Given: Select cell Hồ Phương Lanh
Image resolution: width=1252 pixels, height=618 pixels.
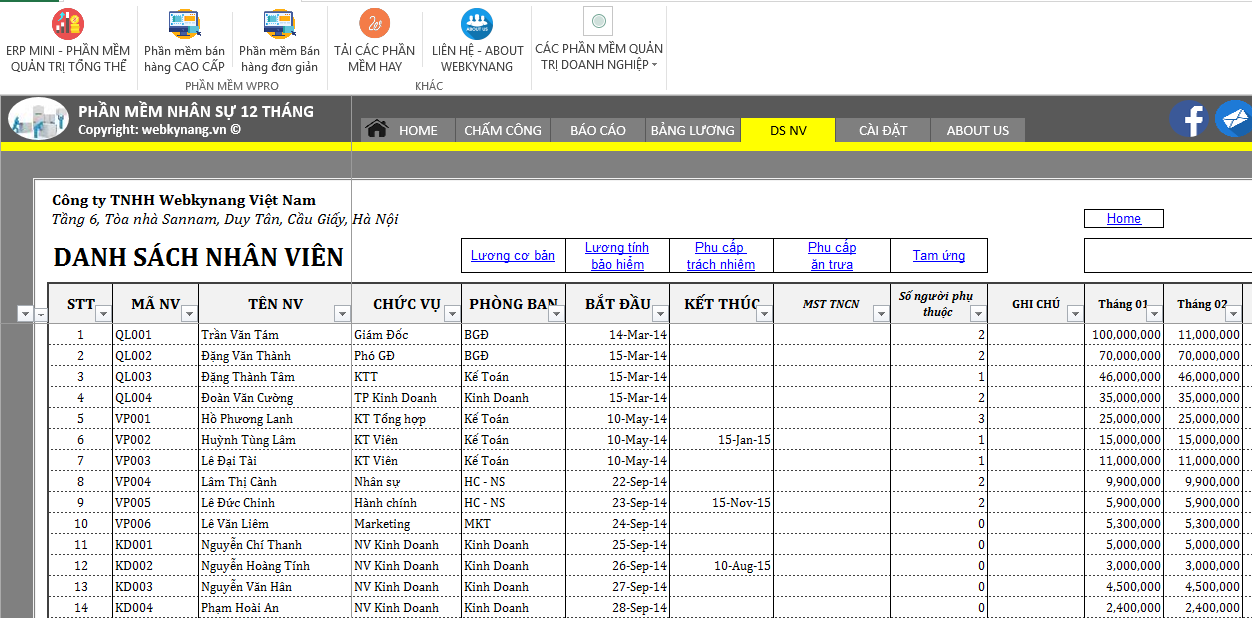Looking at the screenshot, I should click(x=275, y=419).
